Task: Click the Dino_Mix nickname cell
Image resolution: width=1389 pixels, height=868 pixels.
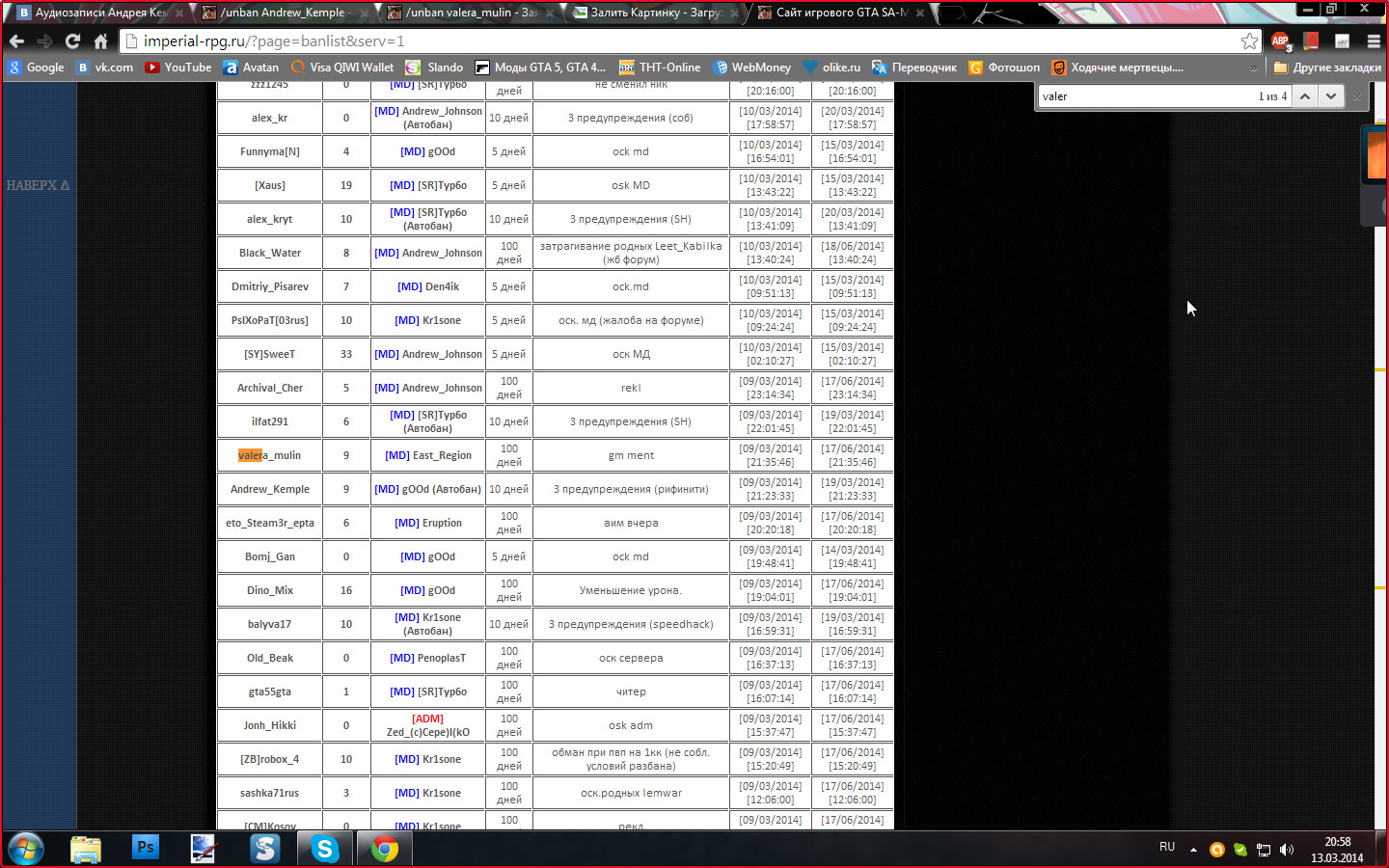Action: pyautogui.click(x=269, y=590)
